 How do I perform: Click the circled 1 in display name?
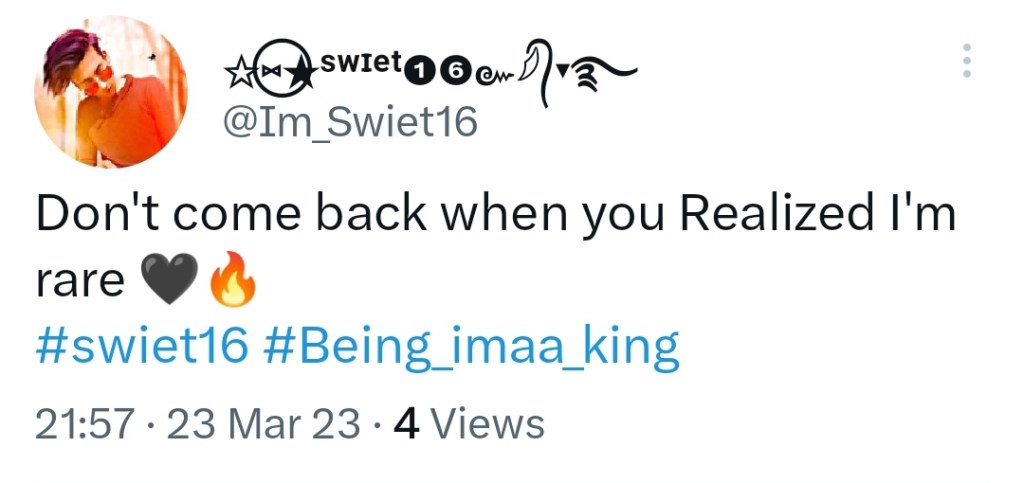click(x=422, y=71)
